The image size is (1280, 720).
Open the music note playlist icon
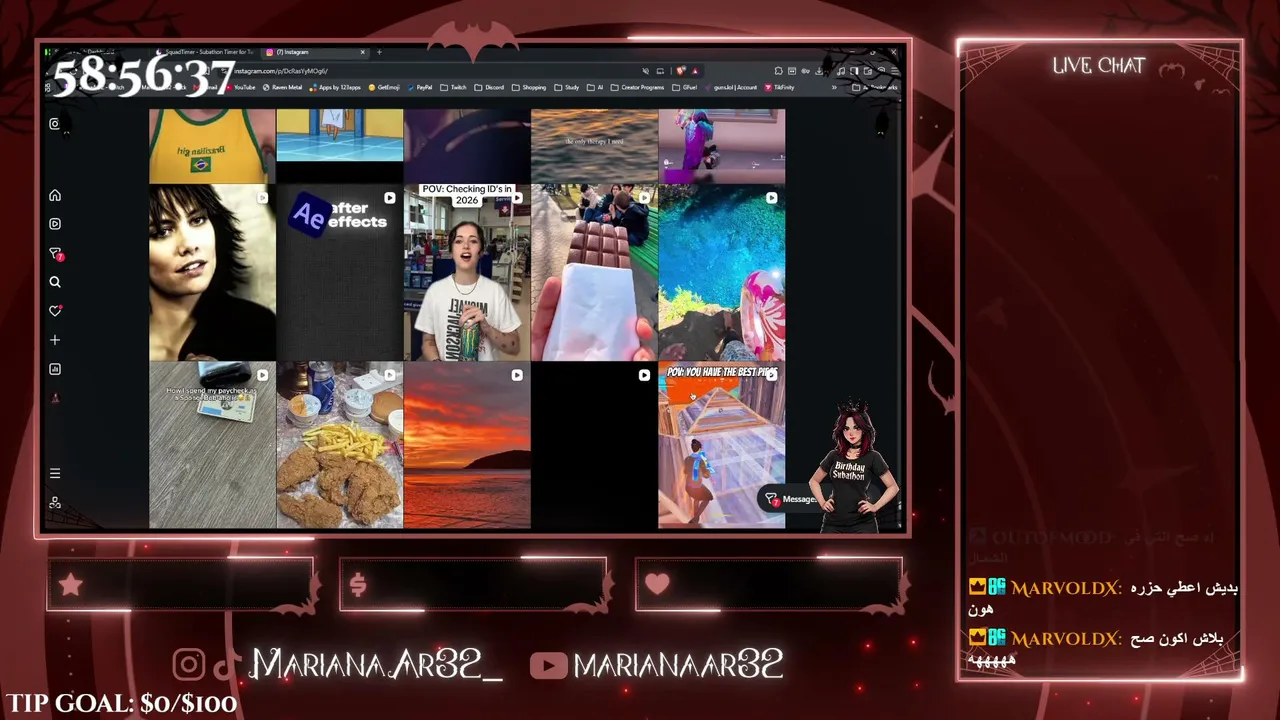pyautogui.click(x=841, y=71)
